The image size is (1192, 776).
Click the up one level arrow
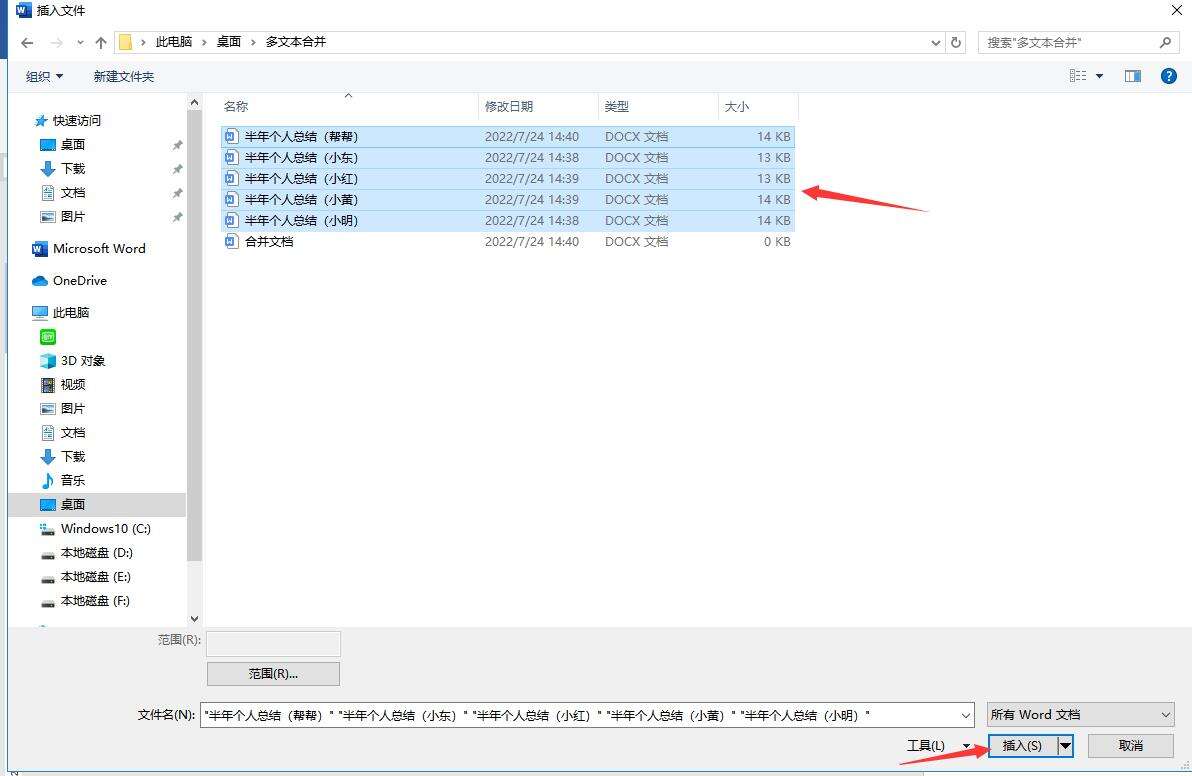point(101,42)
